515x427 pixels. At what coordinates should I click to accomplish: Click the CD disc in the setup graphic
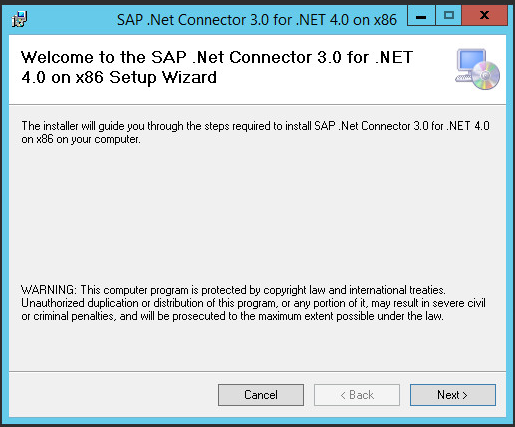(x=485, y=76)
